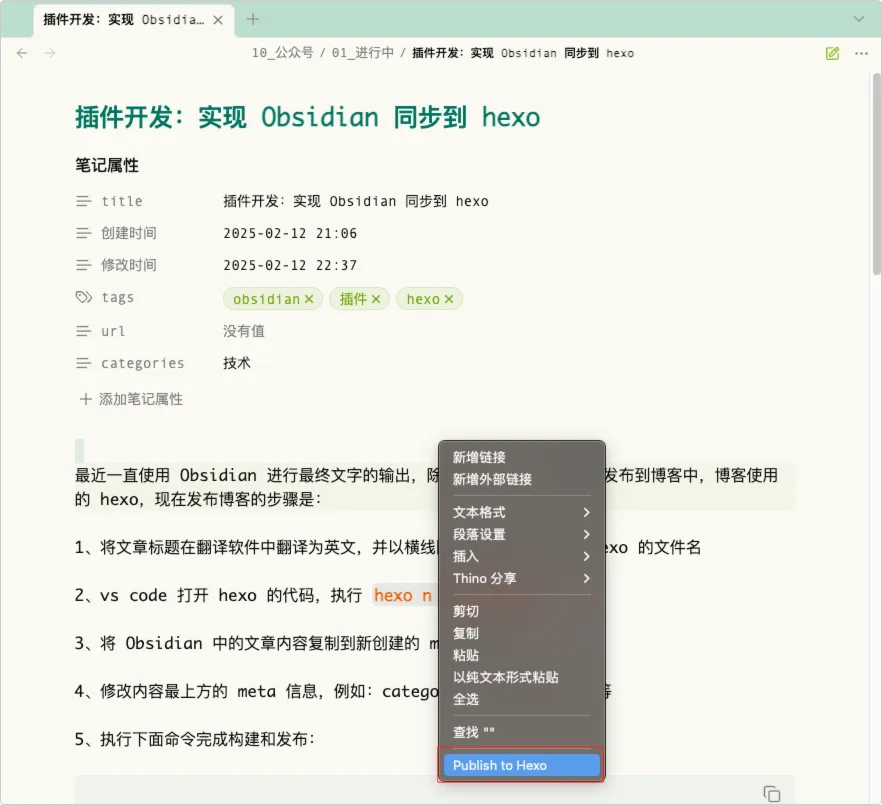Click the 修改时间 date value

290,265
